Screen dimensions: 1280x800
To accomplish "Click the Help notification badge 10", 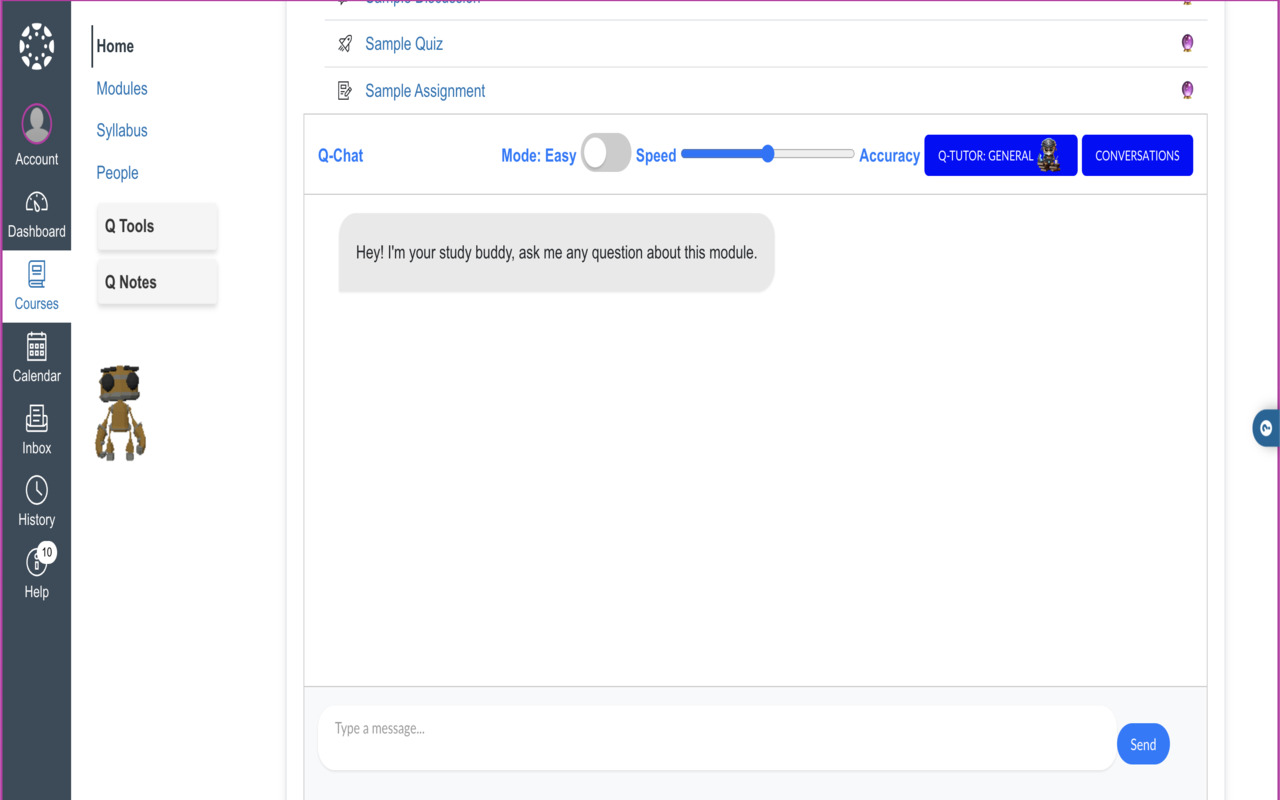I will (46, 552).
